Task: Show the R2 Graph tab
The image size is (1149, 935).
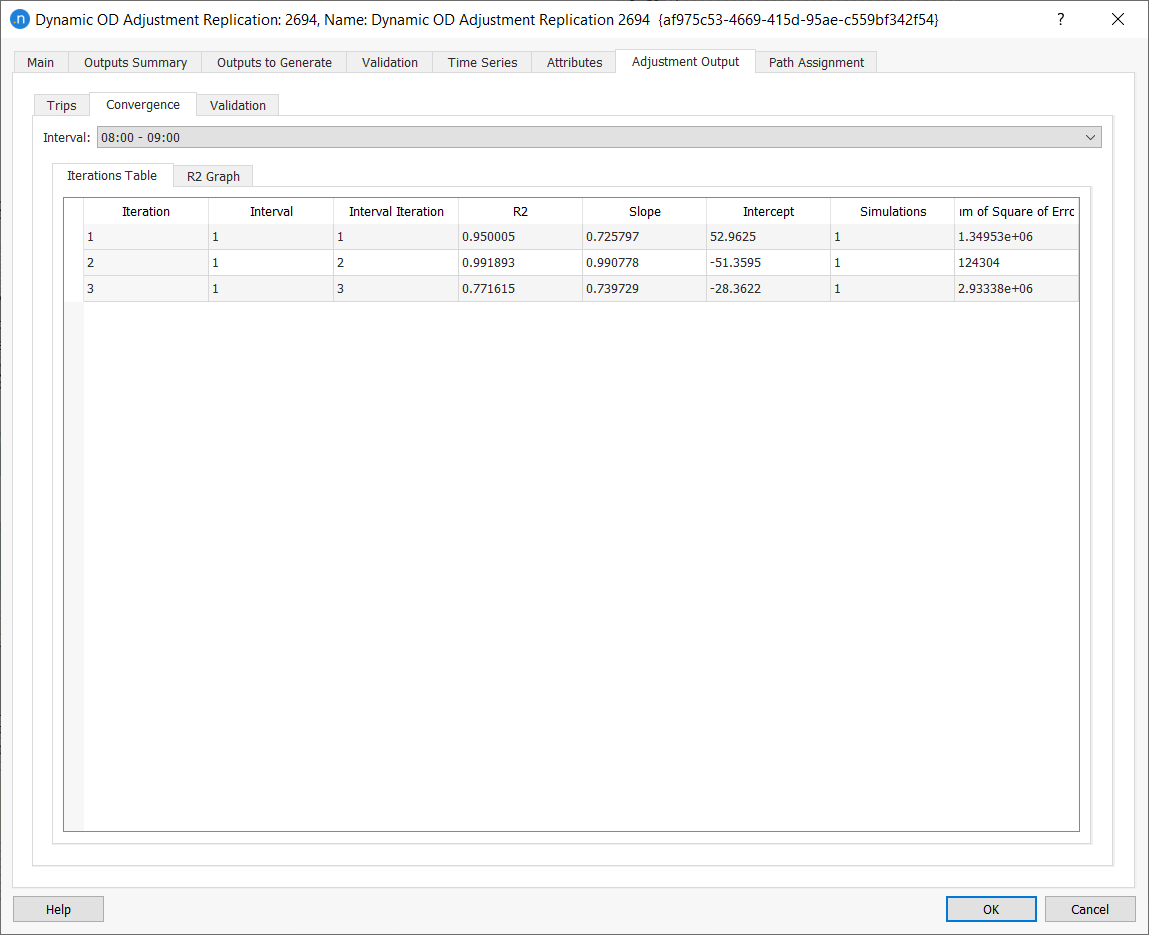Action: pyautogui.click(x=213, y=176)
